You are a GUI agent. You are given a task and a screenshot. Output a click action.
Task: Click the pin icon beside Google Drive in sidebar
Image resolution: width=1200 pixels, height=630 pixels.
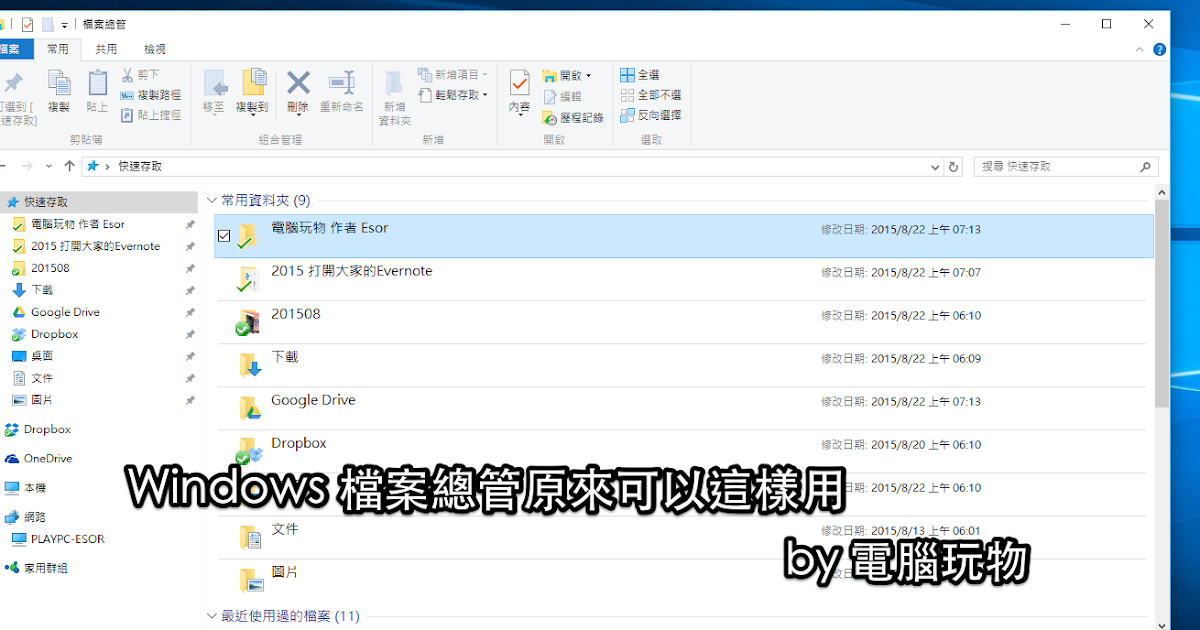190,312
